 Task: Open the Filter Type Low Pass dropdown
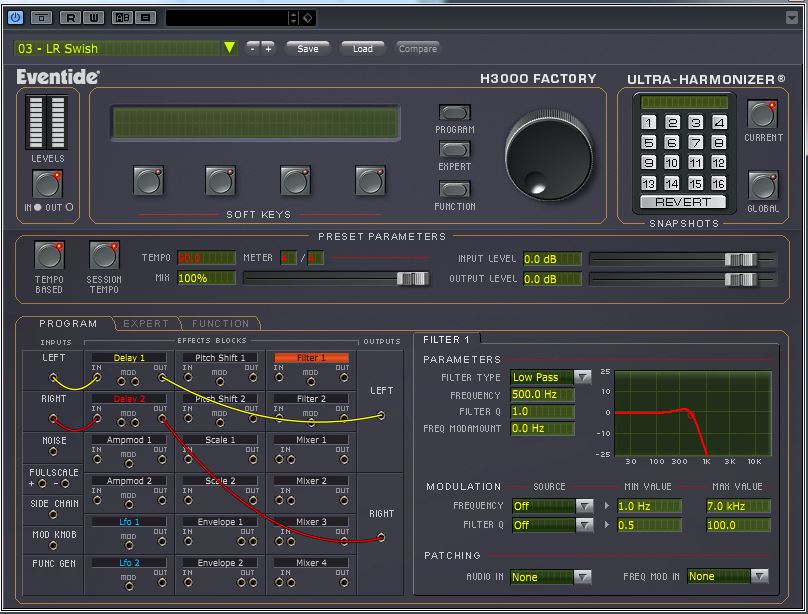(x=581, y=377)
